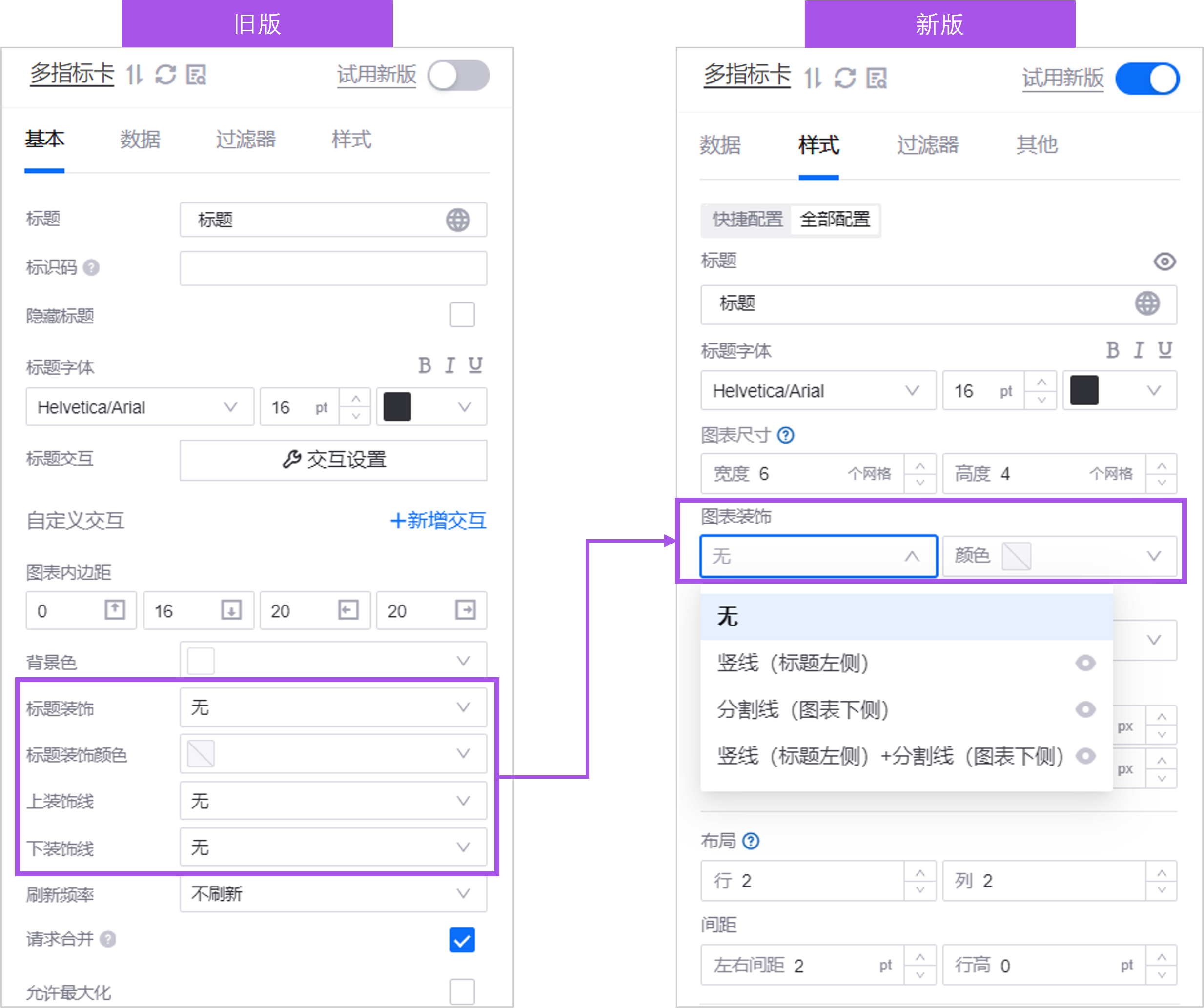Screen dimensions: 1204x1008
Task: Open the 刷新频率 dropdown showing 不刷新
Action: pyautogui.click(x=332, y=893)
